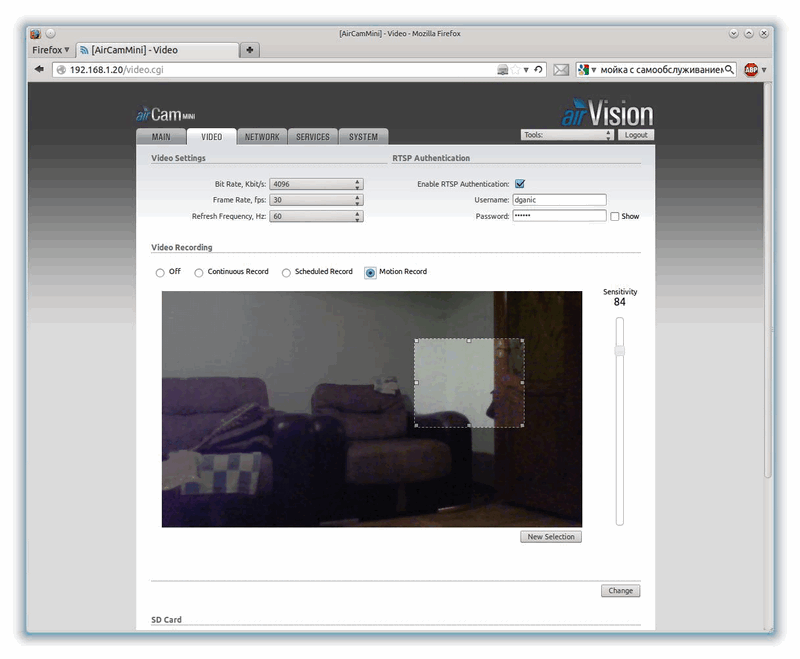Click the airVision logo
This screenshot has width=800, height=659.
click(607, 112)
